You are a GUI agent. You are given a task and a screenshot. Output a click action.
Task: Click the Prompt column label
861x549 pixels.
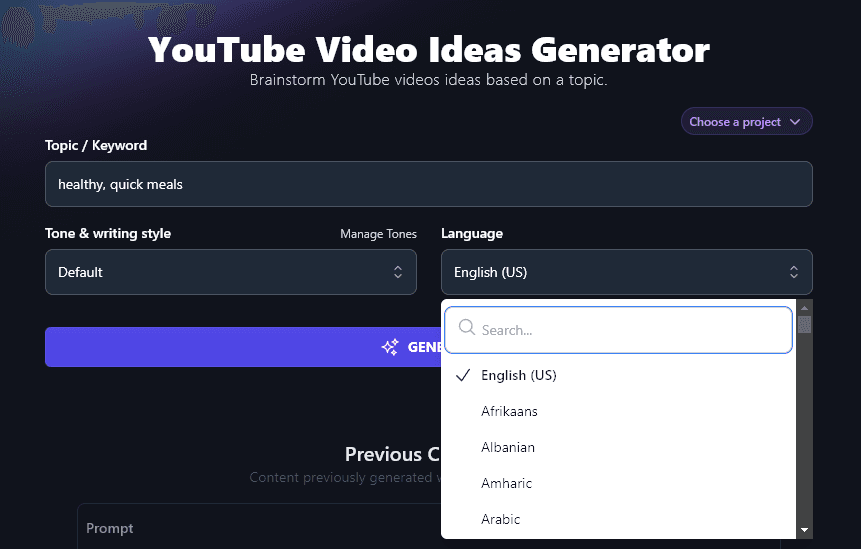[x=110, y=528]
